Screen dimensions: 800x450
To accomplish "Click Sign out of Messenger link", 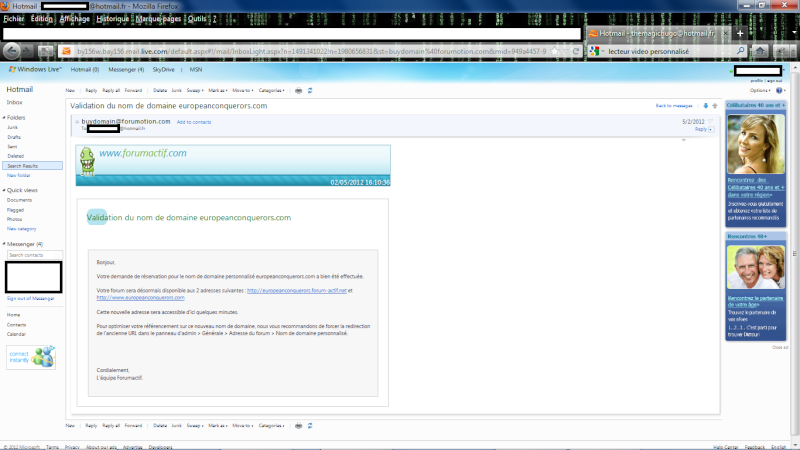I will (x=30, y=298).
